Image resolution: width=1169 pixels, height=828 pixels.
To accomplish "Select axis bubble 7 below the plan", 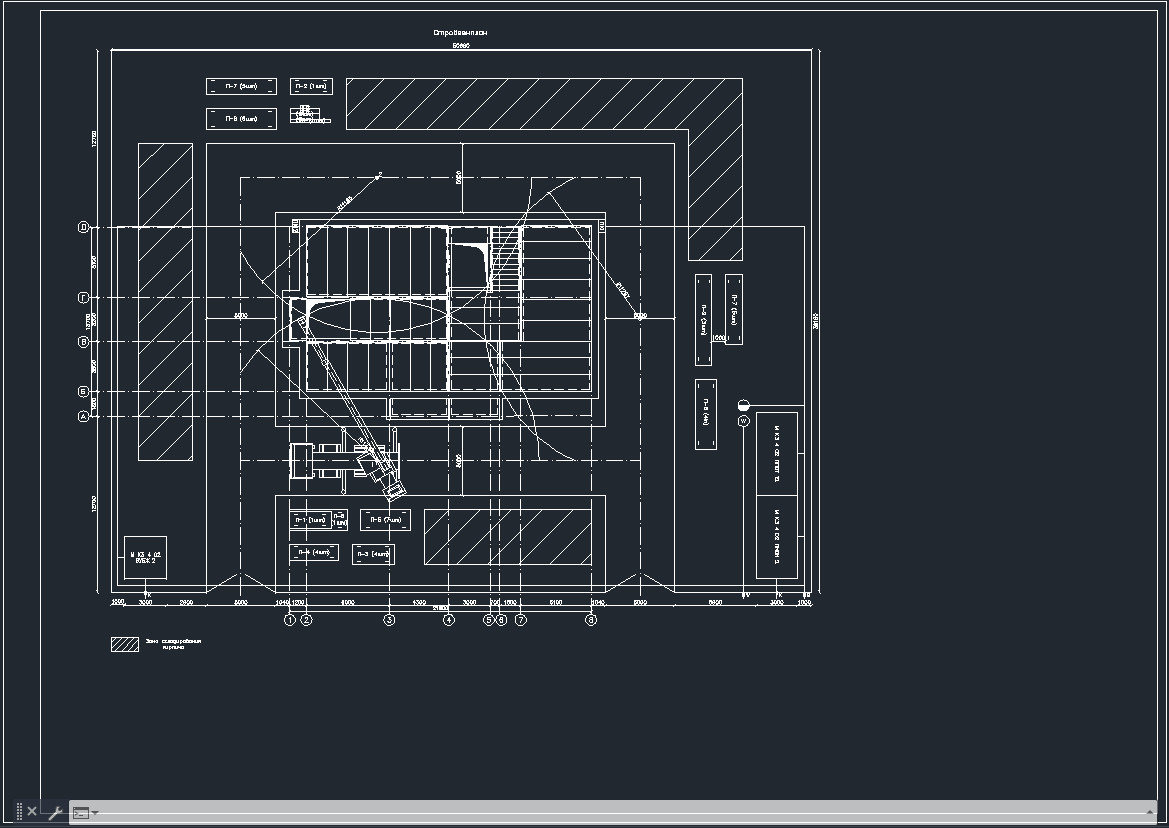I will 520,620.
